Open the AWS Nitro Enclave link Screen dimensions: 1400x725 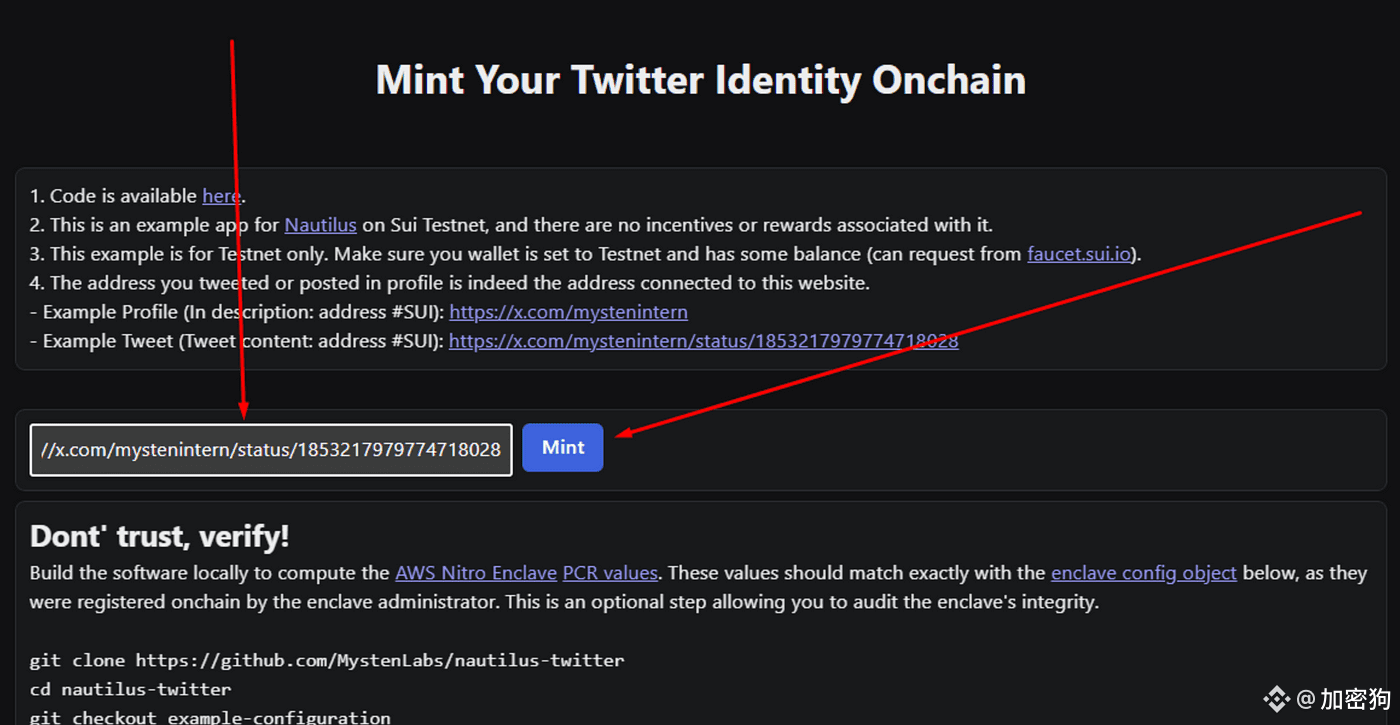pyautogui.click(x=476, y=573)
